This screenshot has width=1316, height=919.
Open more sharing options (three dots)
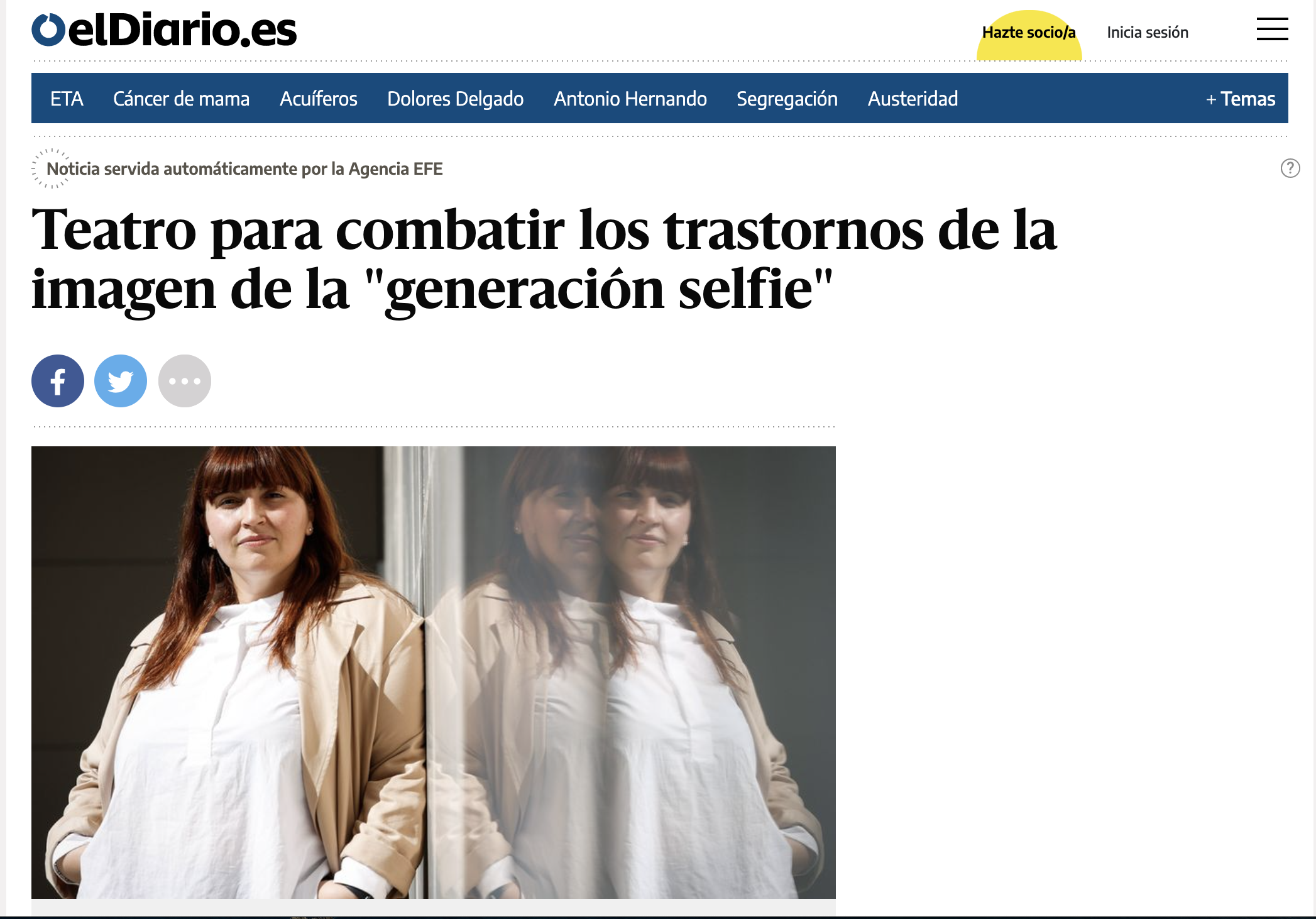pos(185,381)
